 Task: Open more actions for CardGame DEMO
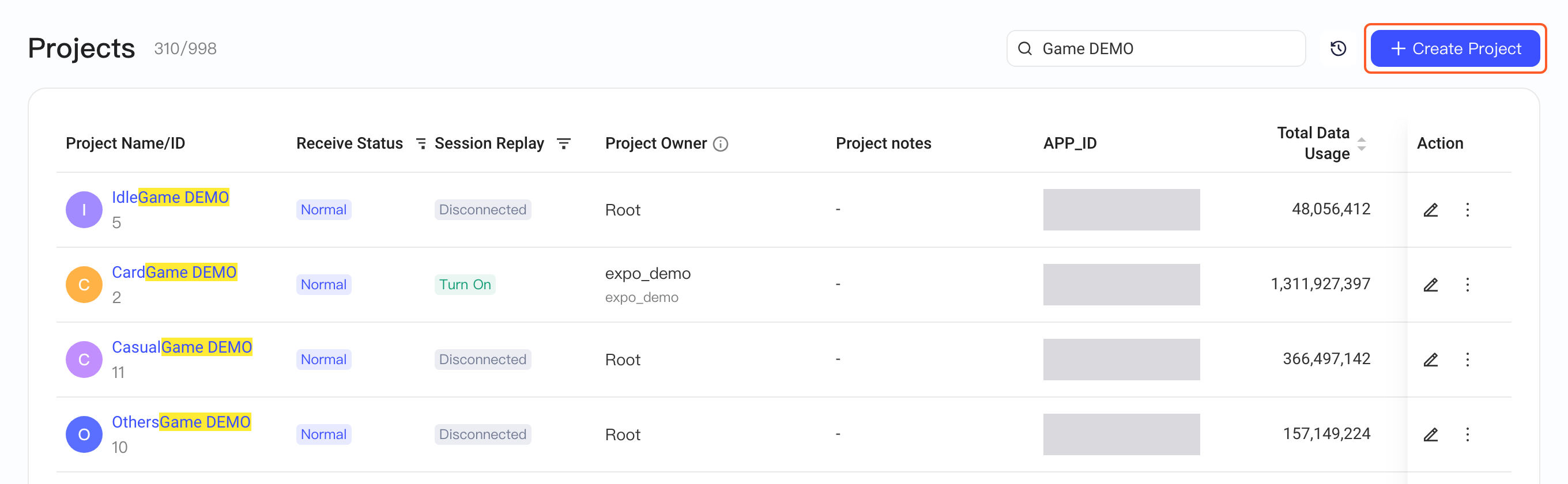1468,285
